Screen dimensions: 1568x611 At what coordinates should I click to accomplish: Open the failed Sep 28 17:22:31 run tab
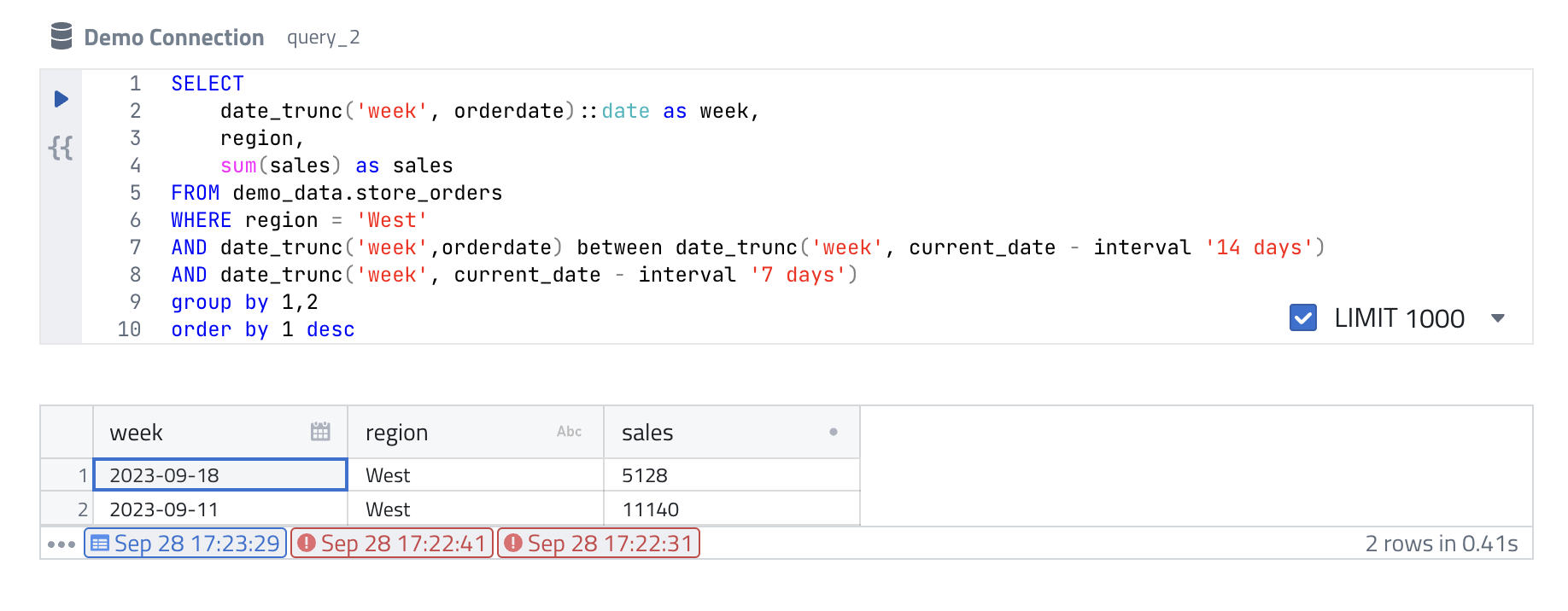[x=599, y=544]
